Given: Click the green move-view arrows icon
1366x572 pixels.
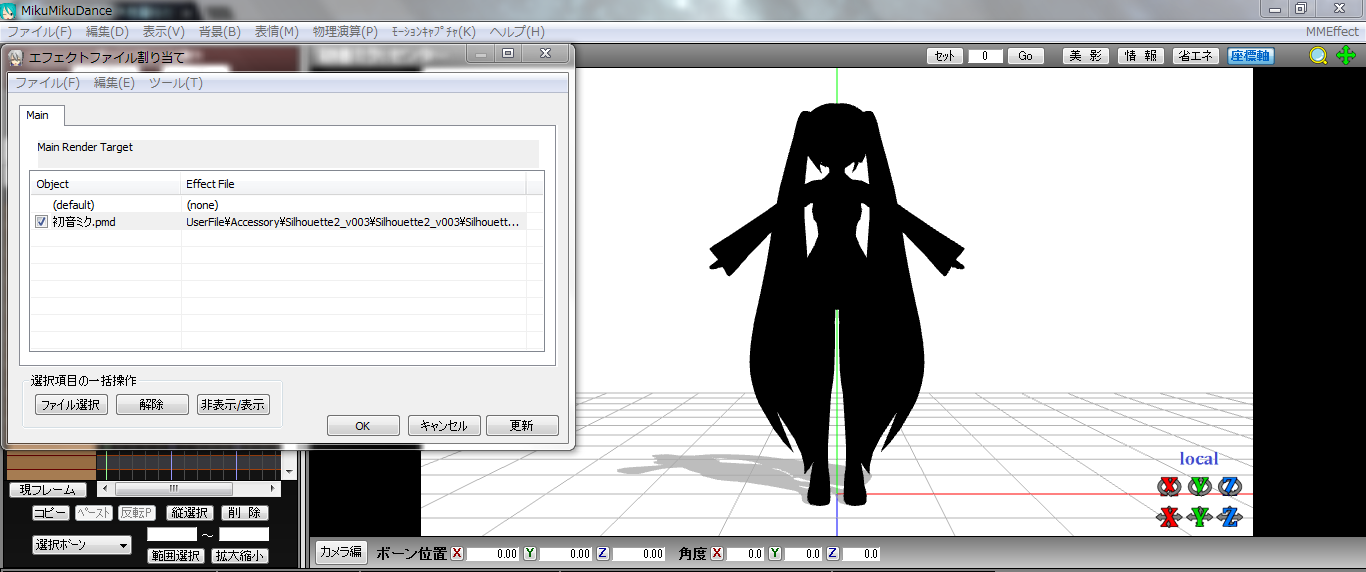Looking at the screenshot, I should point(1346,56).
